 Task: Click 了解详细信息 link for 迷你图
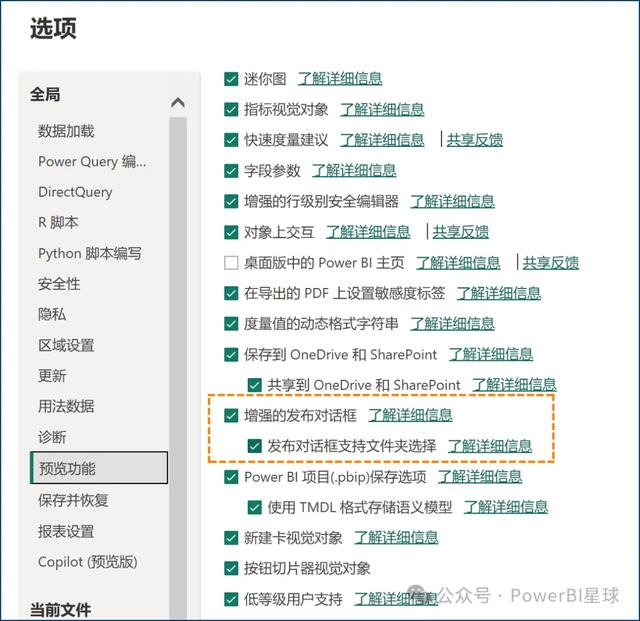(x=340, y=78)
